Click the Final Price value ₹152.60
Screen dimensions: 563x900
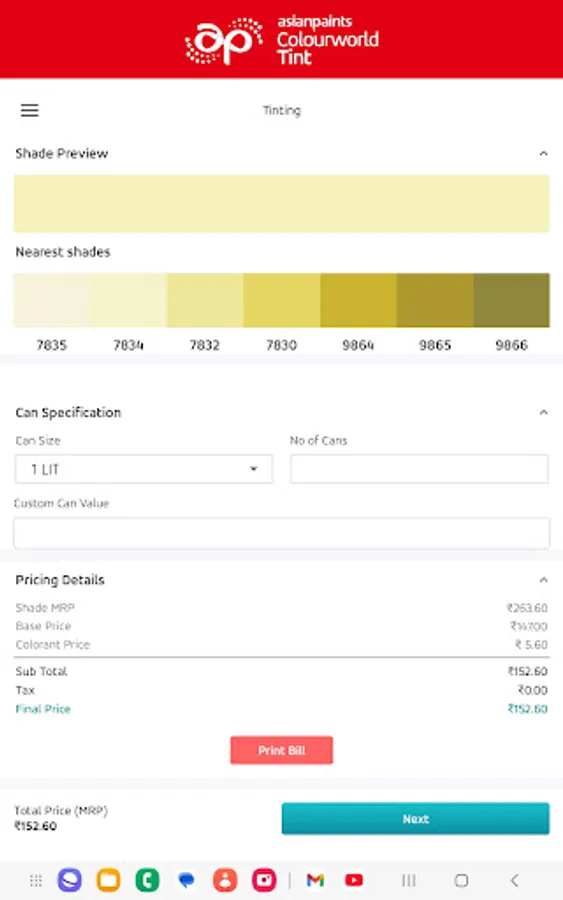527,709
